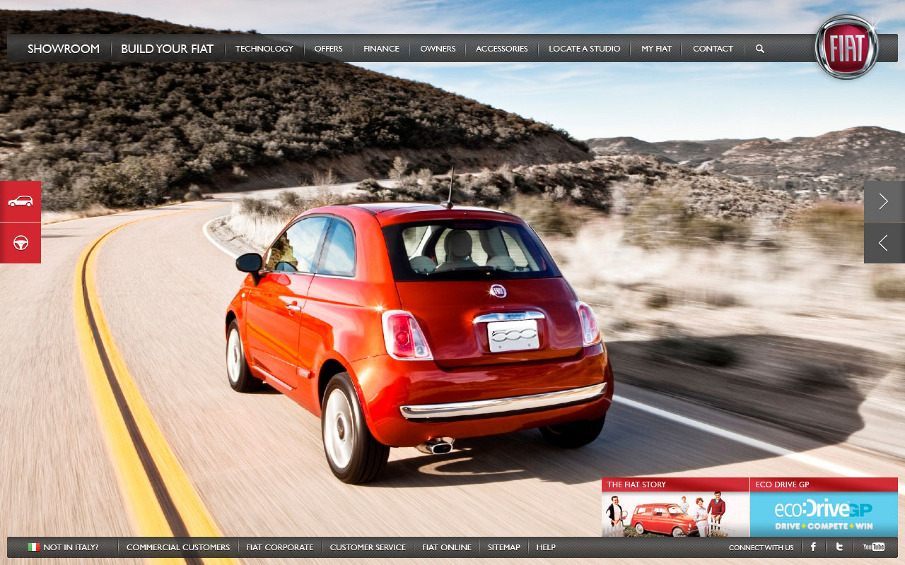Click the steering wheel icon on left sidebar
905x565 pixels.
coord(20,243)
